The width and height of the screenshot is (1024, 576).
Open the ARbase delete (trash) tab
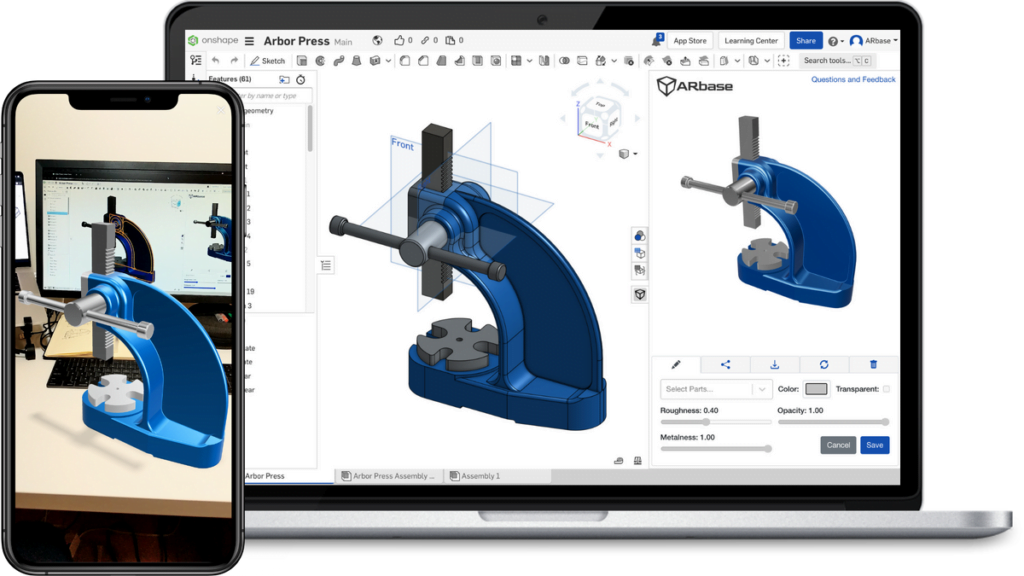[x=874, y=364]
